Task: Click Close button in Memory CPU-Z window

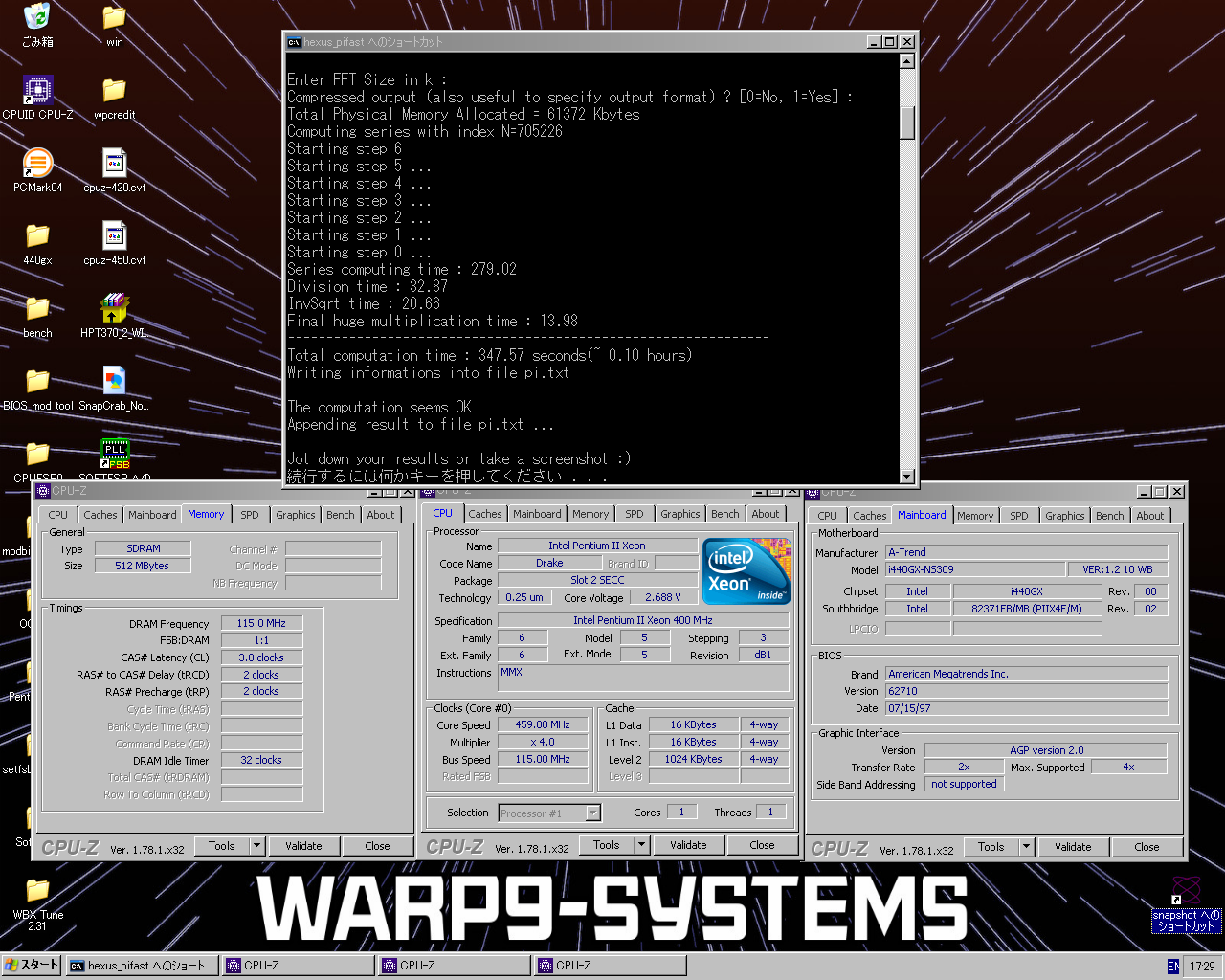Action: pyautogui.click(x=378, y=846)
